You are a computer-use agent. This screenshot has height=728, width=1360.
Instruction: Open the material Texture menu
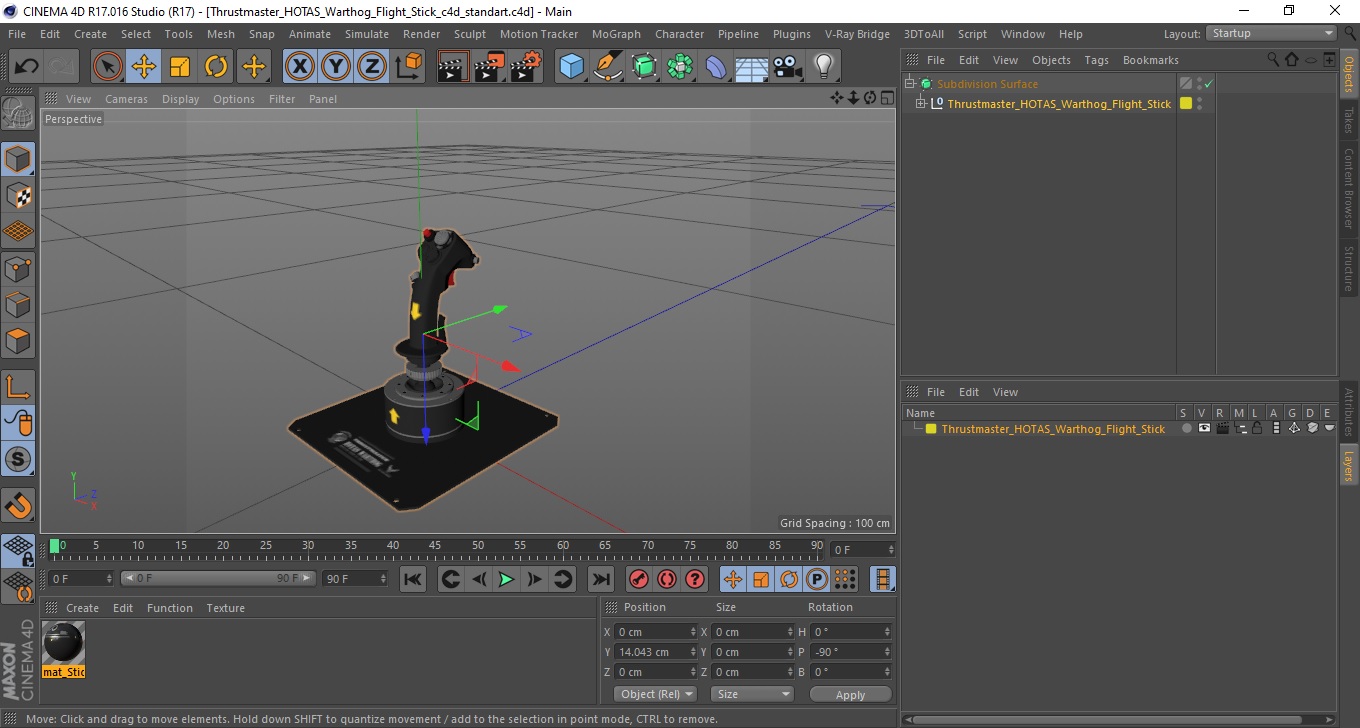click(225, 608)
